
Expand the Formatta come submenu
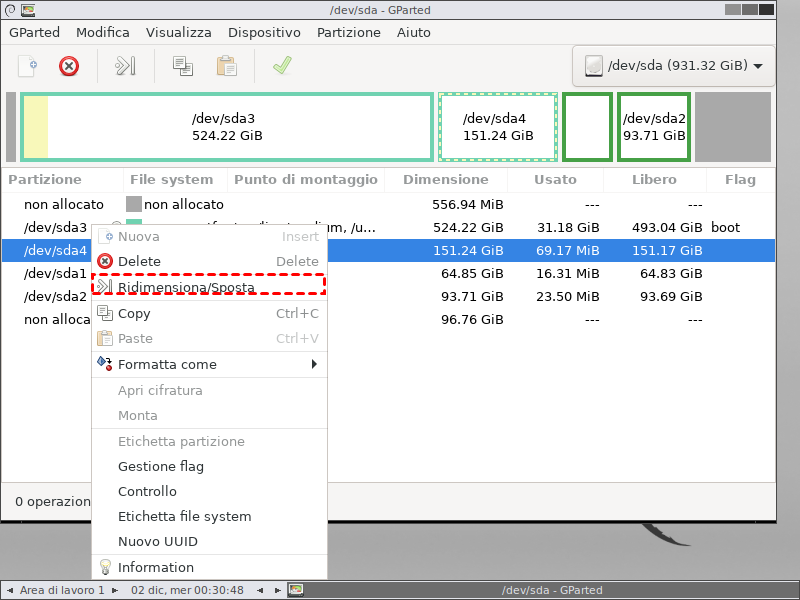[x=209, y=364]
